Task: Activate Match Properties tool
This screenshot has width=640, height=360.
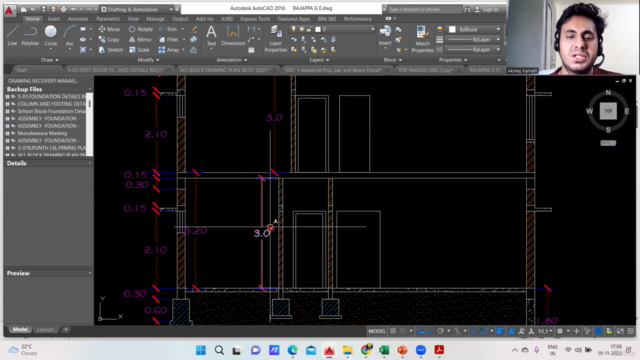Action: coord(422,39)
